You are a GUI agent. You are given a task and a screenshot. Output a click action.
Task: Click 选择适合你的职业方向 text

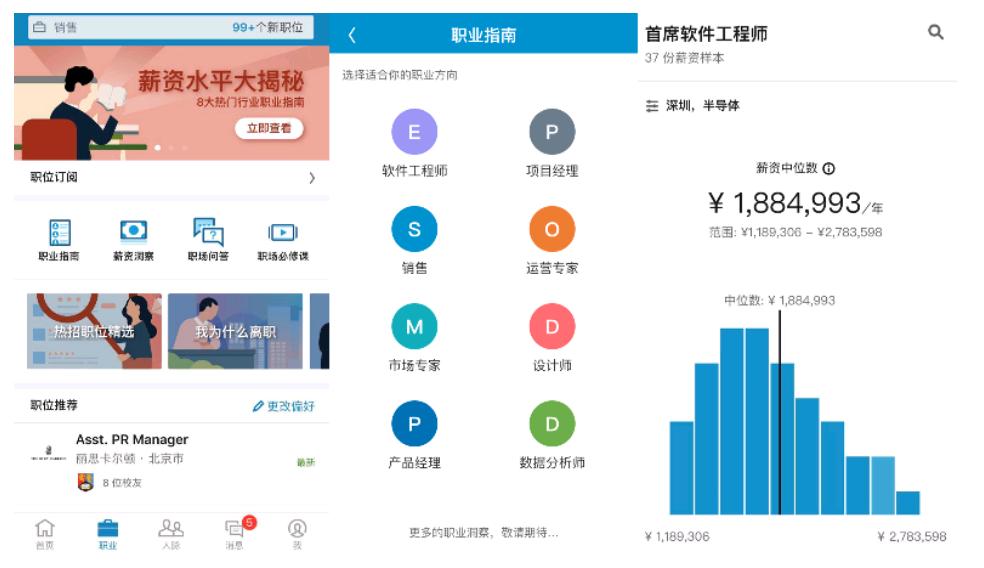tap(400, 75)
